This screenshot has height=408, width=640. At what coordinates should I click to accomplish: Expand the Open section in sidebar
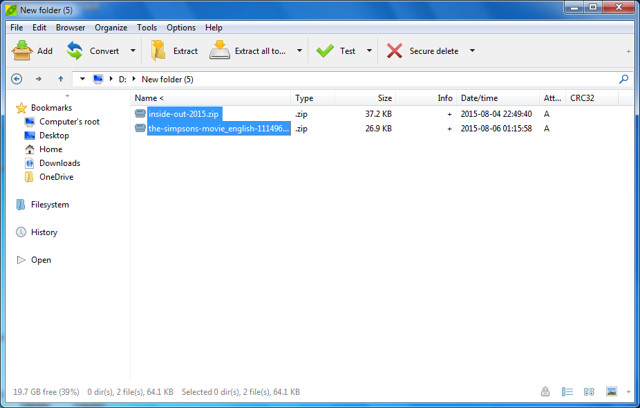21,260
